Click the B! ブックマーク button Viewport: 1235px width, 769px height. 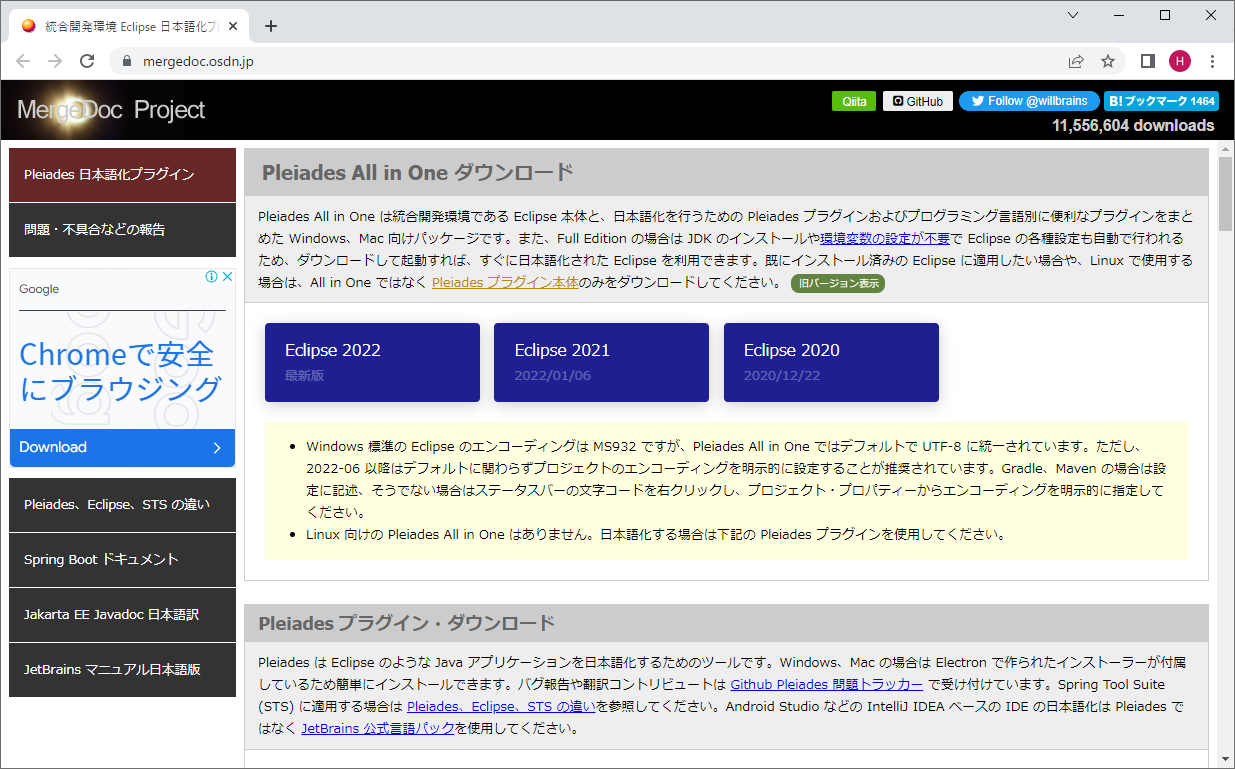1161,101
